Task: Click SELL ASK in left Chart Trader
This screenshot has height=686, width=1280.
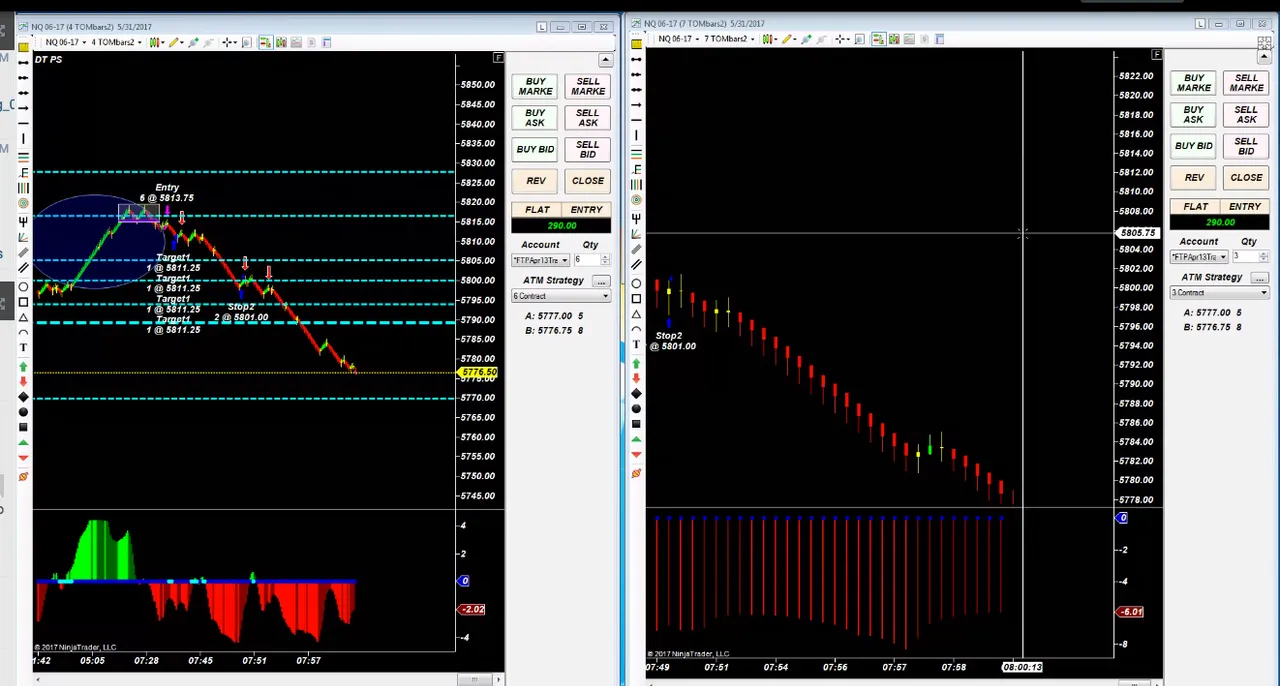Action: point(587,118)
